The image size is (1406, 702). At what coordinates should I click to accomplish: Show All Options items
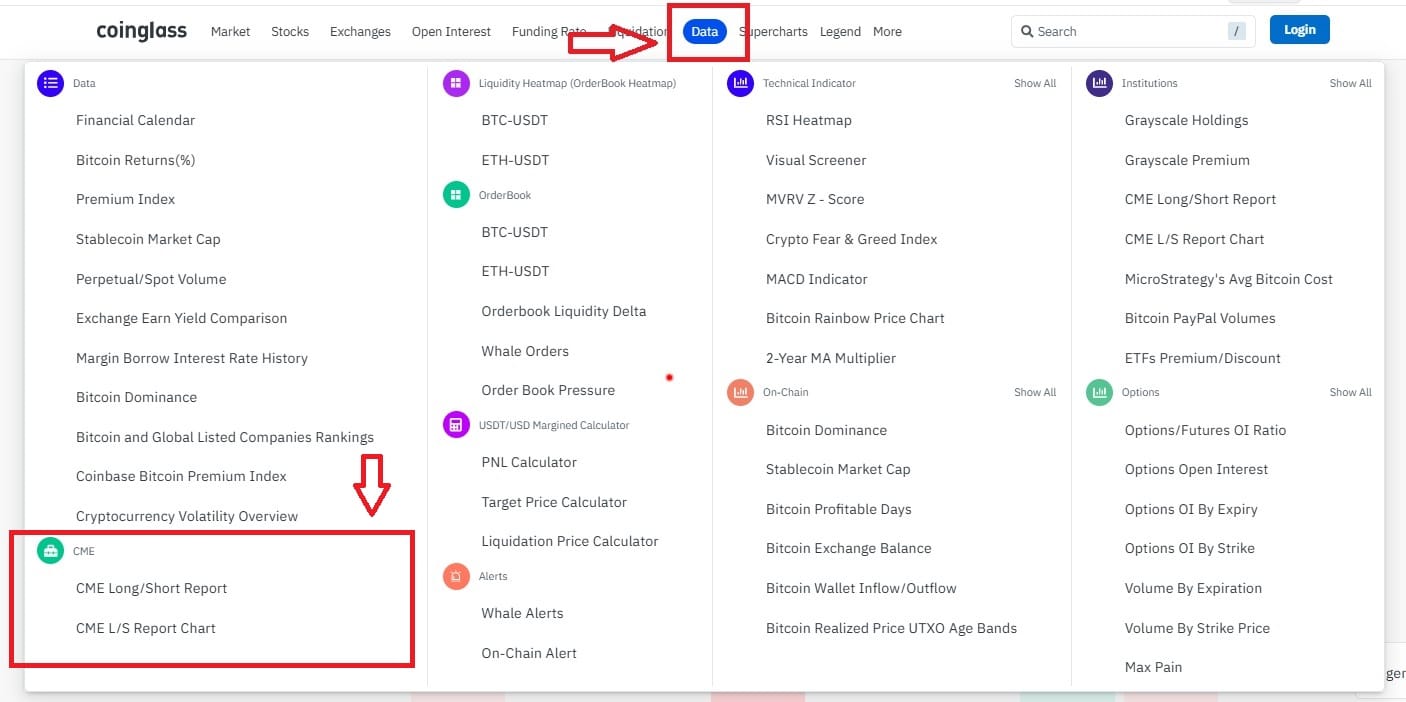pyautogui.click(x=1350, y=393)
